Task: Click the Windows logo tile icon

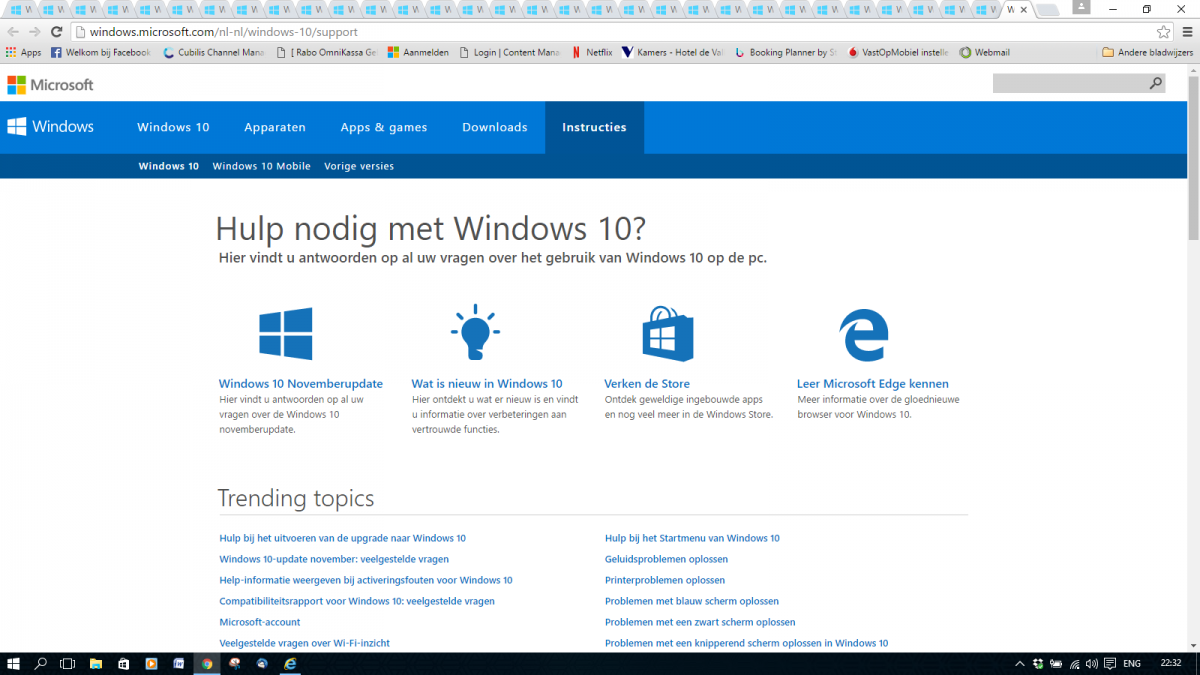Action: 286,333
